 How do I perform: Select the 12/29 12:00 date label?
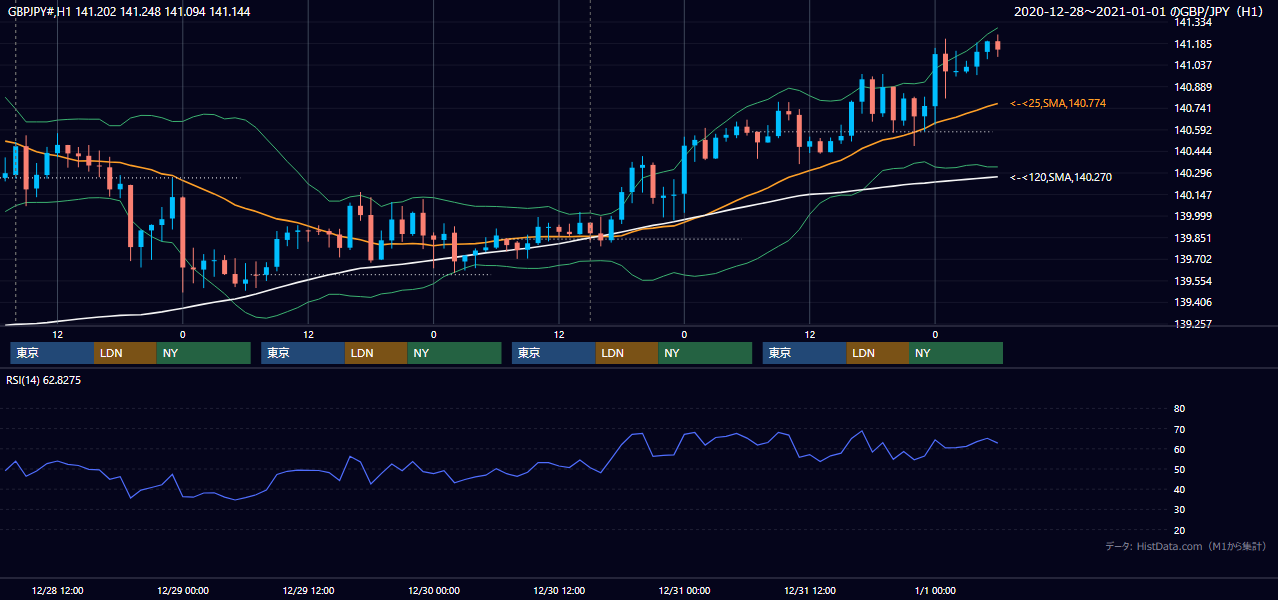(x=308, y=590)
